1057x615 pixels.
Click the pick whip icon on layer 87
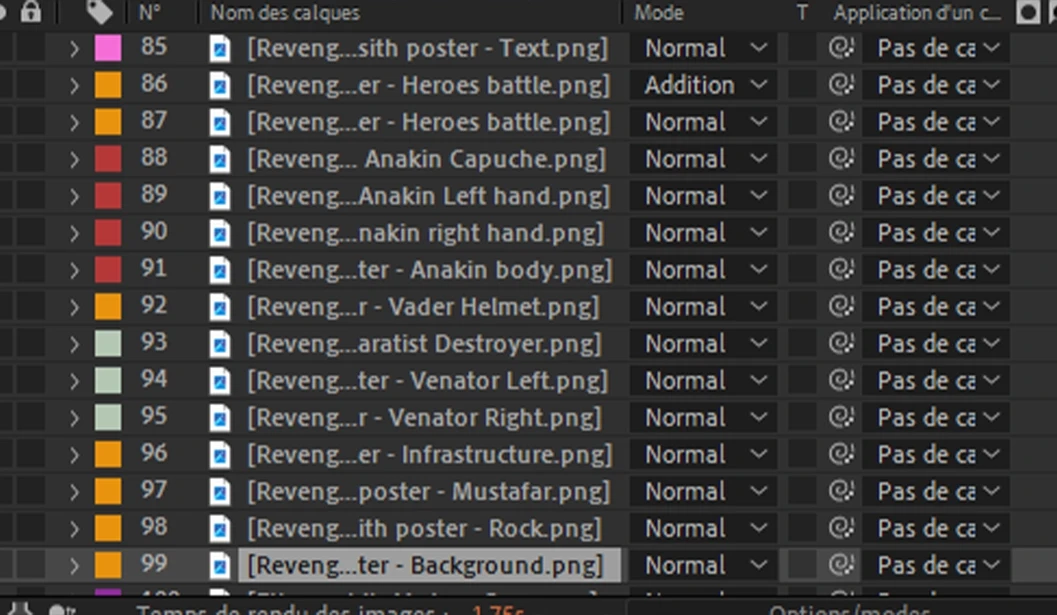[x=841, y=122]
